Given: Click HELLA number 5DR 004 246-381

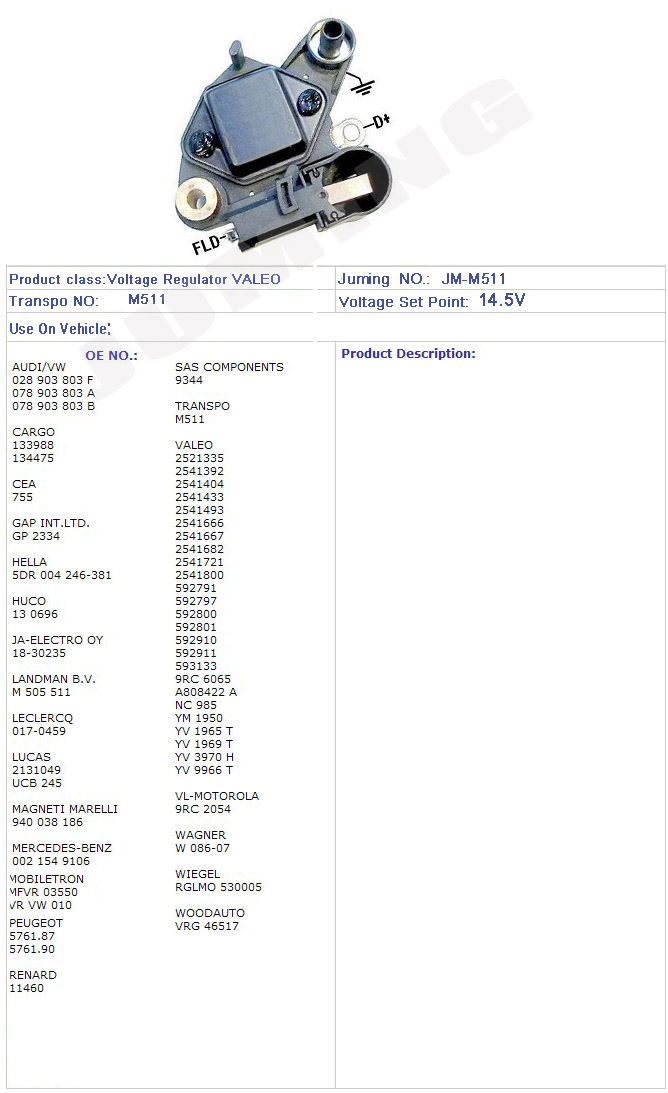Looking at the screenshot, I should tap(61, 575).
